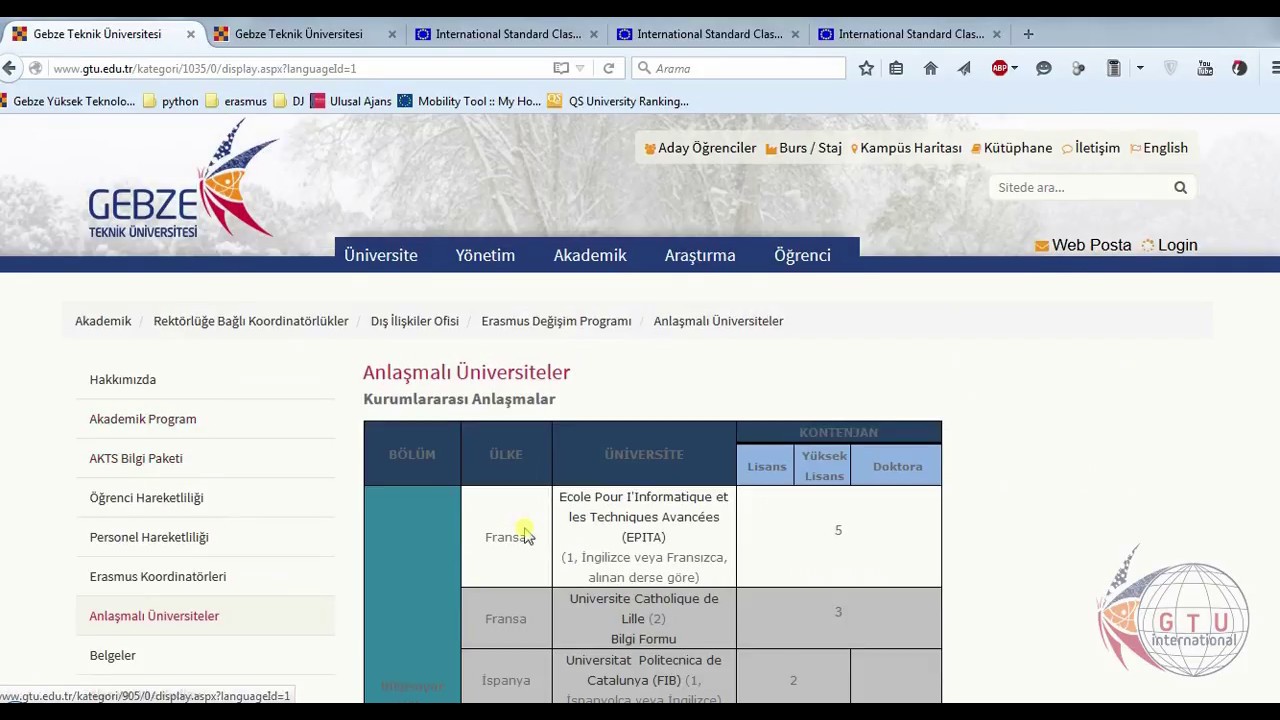Click the gray shield extension icon

tap(1171, 68)
